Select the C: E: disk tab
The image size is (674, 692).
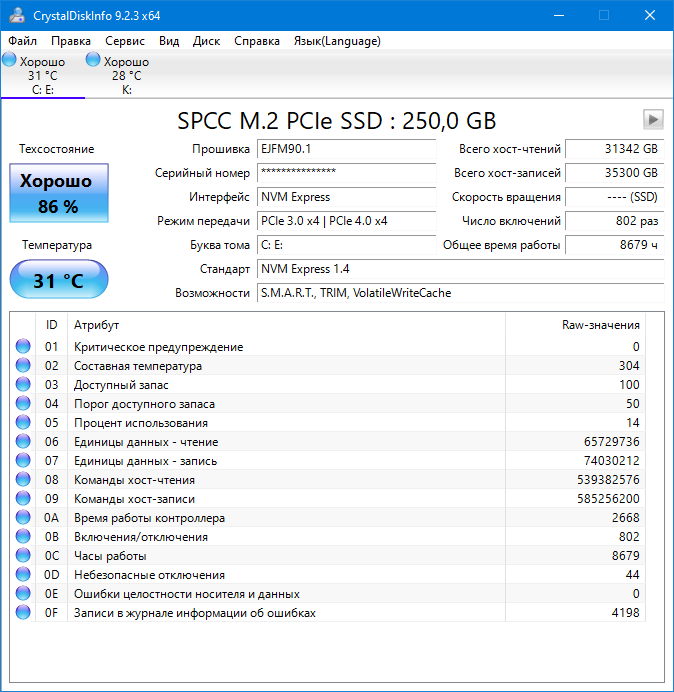(x=42, y=76)
